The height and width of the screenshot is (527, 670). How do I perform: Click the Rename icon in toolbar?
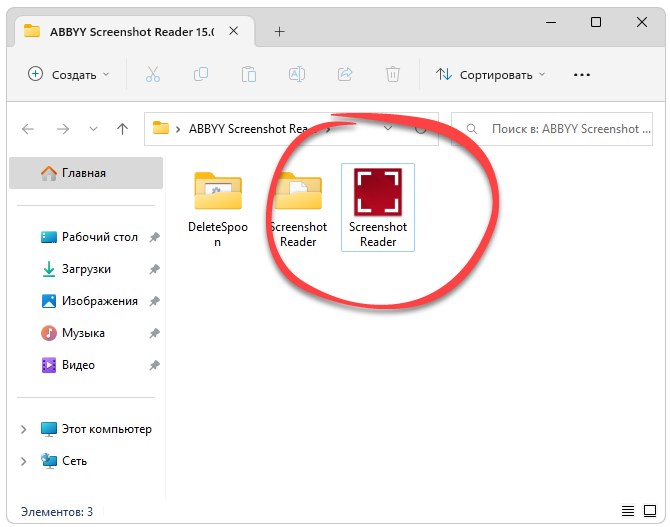tap(297, 74)
